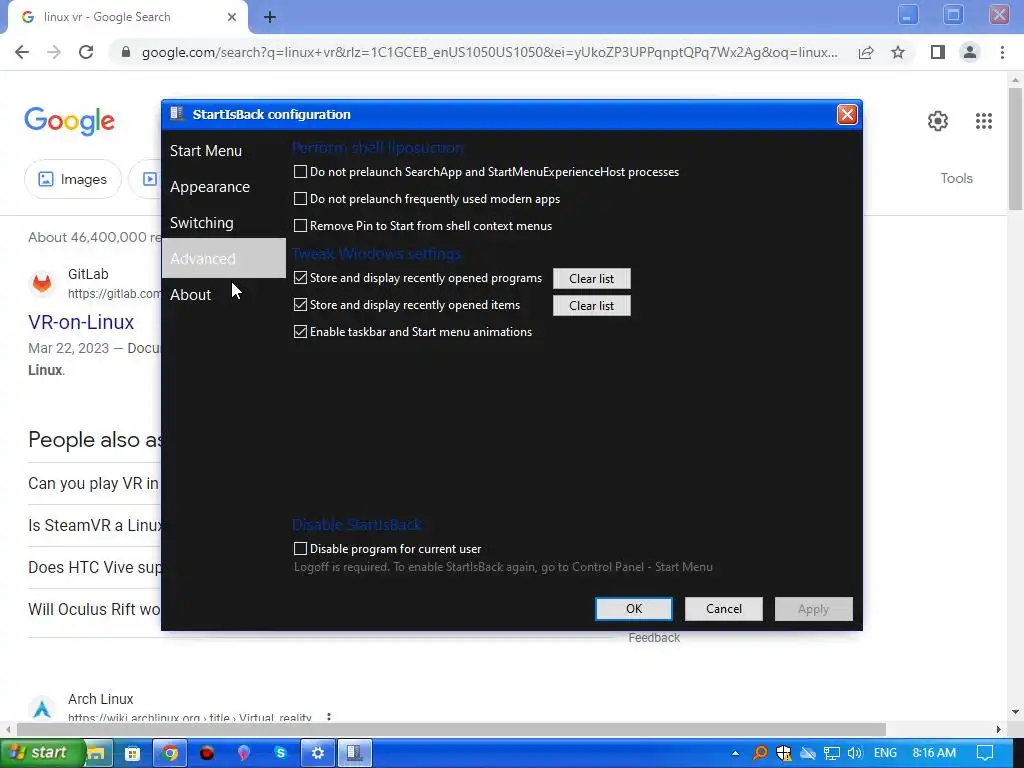Click Feedback link below questions
The height and width of the screenshot is (768, 1024).
coord(654,638)
